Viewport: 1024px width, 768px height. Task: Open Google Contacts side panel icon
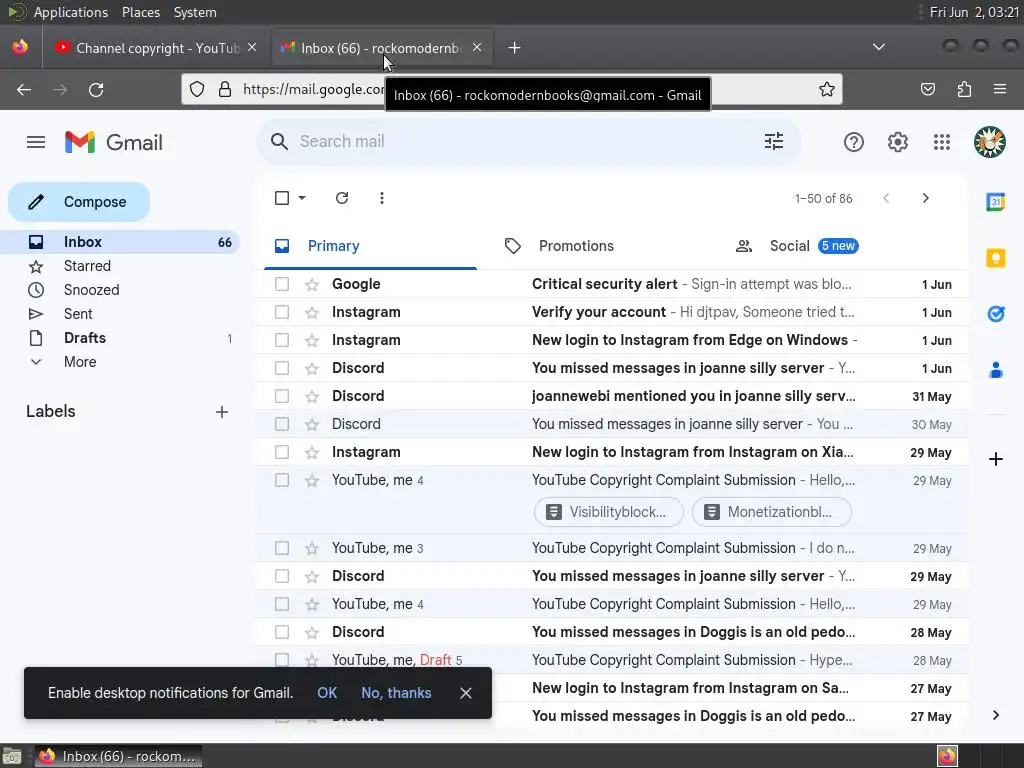point(995,370)
